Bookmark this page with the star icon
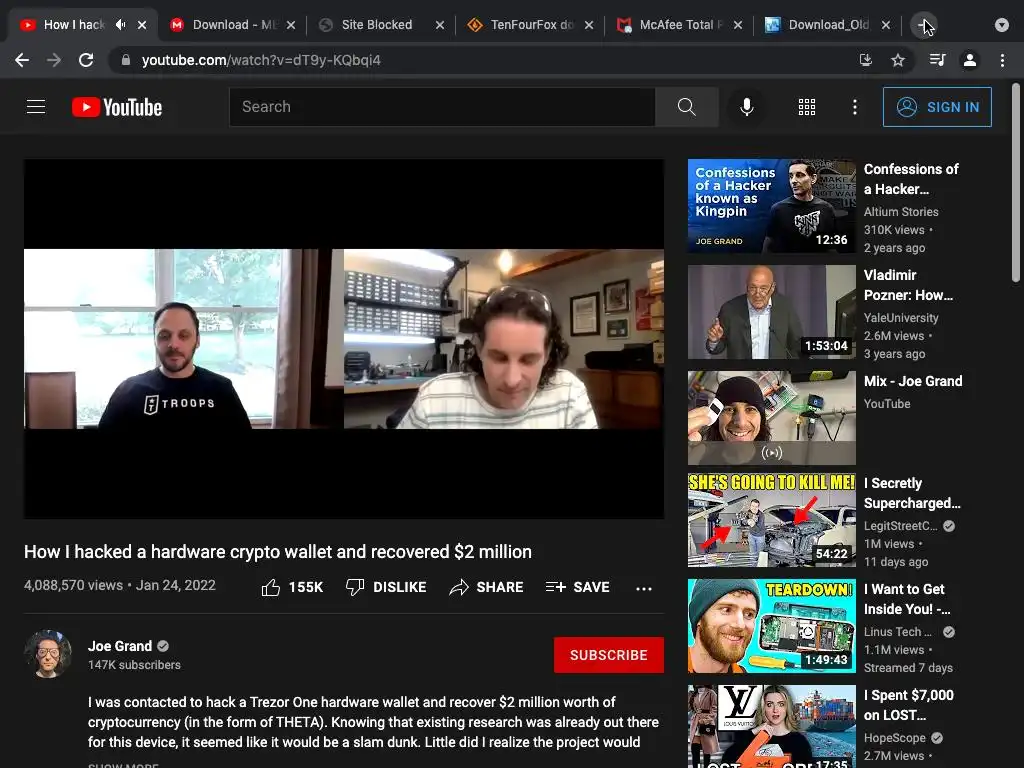 pyautogui.click(x=898, y=60)
